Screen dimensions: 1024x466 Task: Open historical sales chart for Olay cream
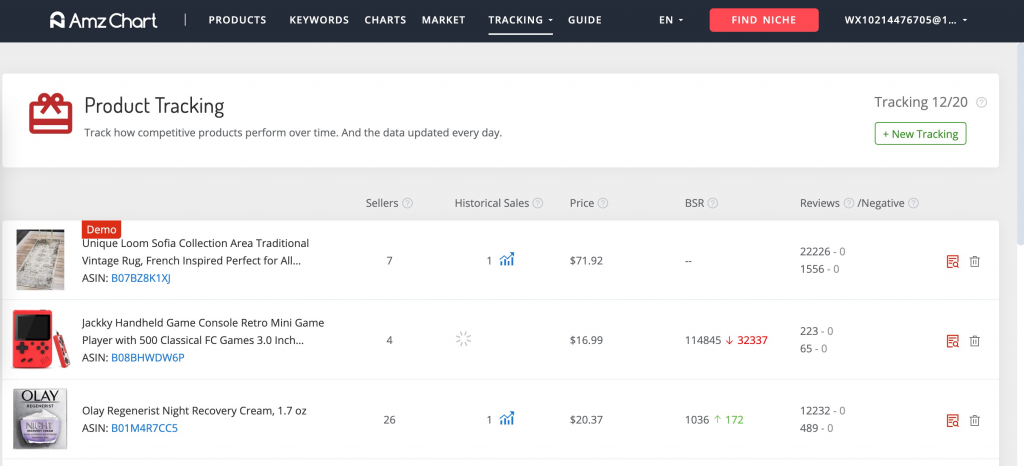[x=507, y=420]
